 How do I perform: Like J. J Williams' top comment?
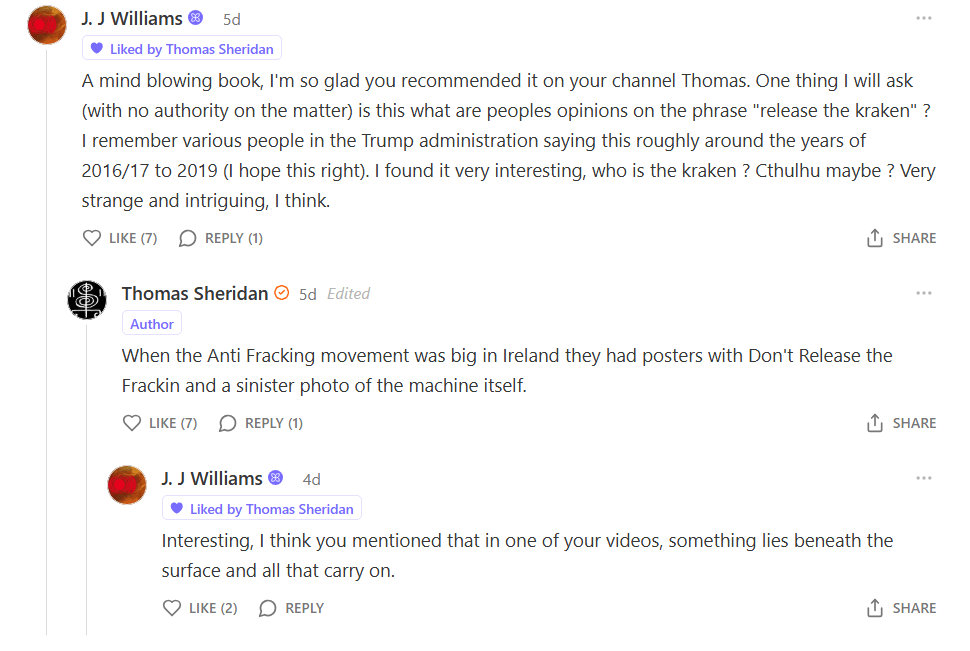click(x=93, y=238)
